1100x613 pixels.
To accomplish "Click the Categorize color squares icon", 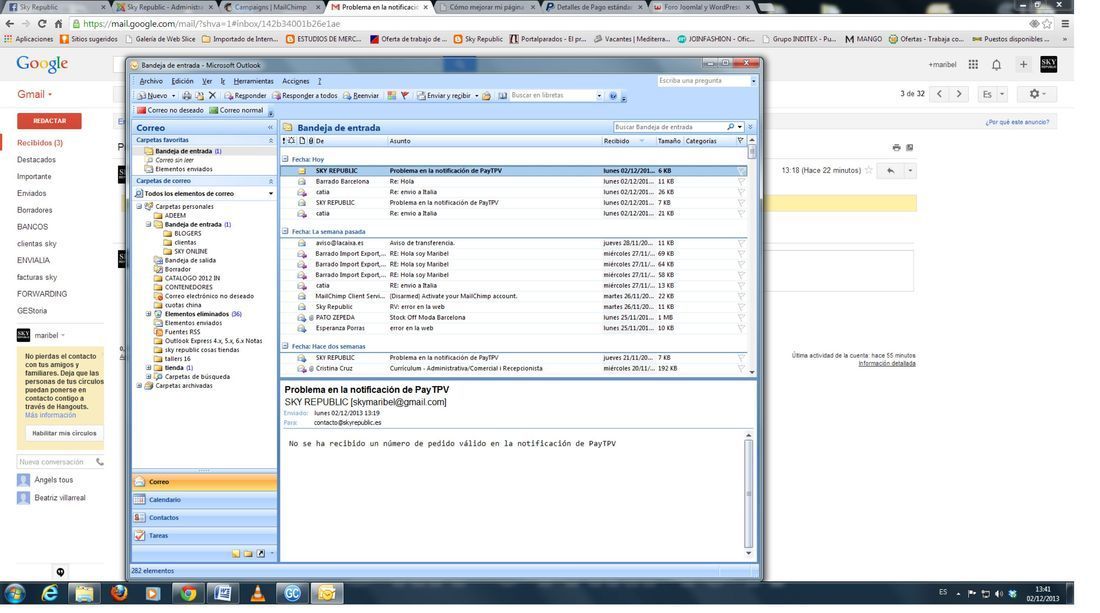I will [x=391, y=95].
